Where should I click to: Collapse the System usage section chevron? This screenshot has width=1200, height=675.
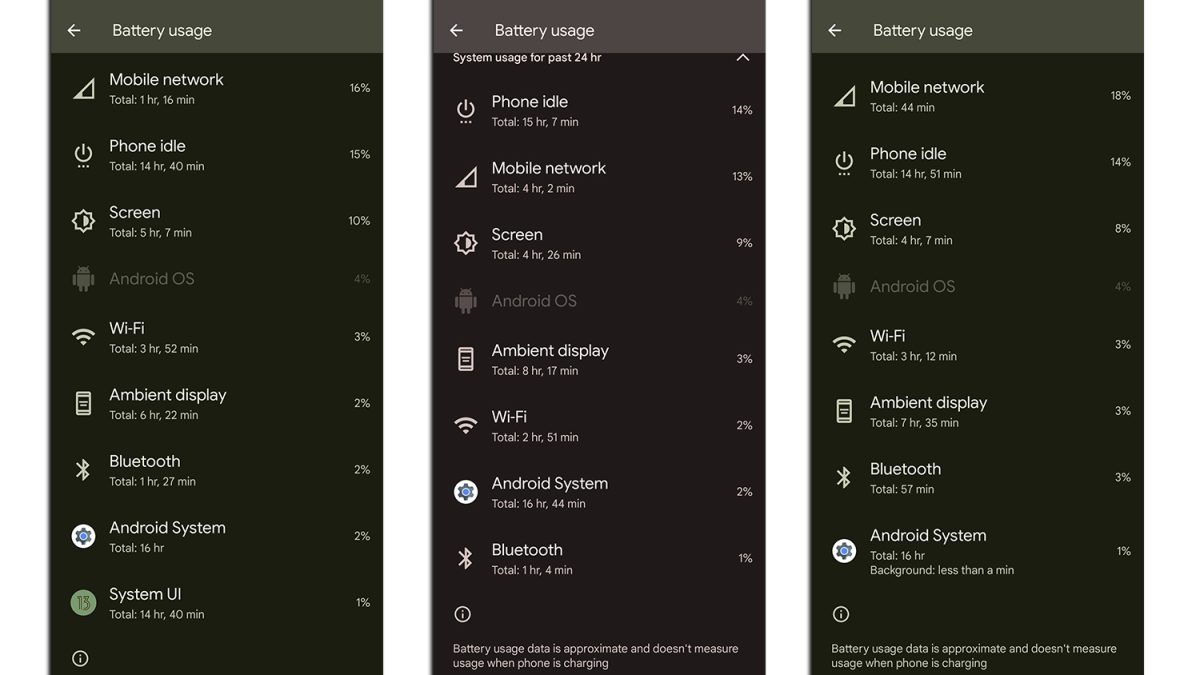(742, 58)
